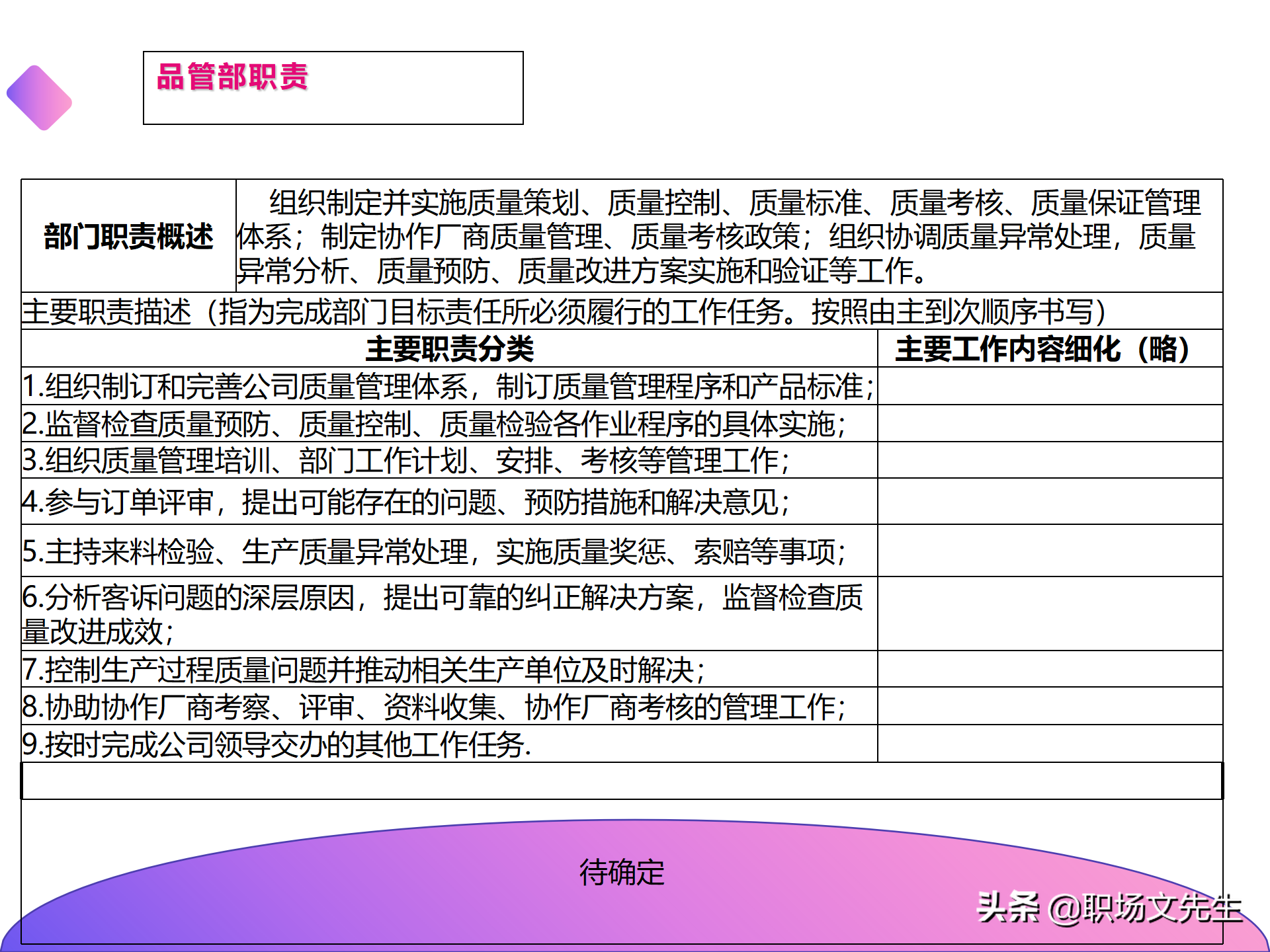Click row 4.参与订单评审
Screen dimensions: 1270x952
[x=449, y=502]
